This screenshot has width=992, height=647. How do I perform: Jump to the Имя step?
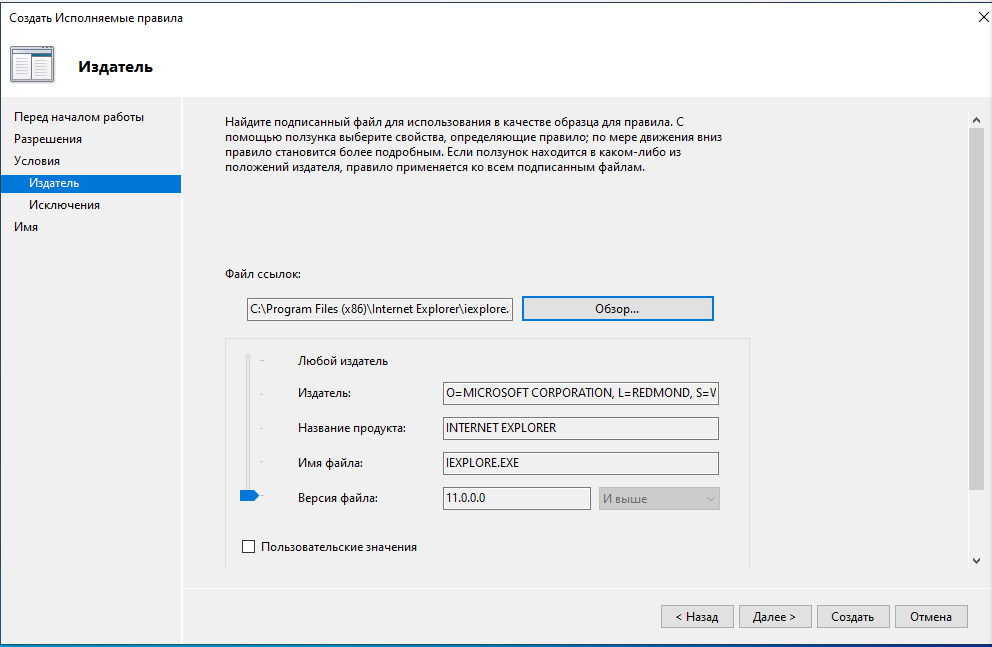point(26,227)
